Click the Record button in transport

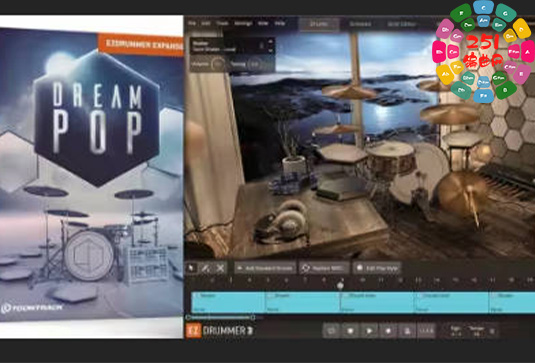click(x=388, y=331)
